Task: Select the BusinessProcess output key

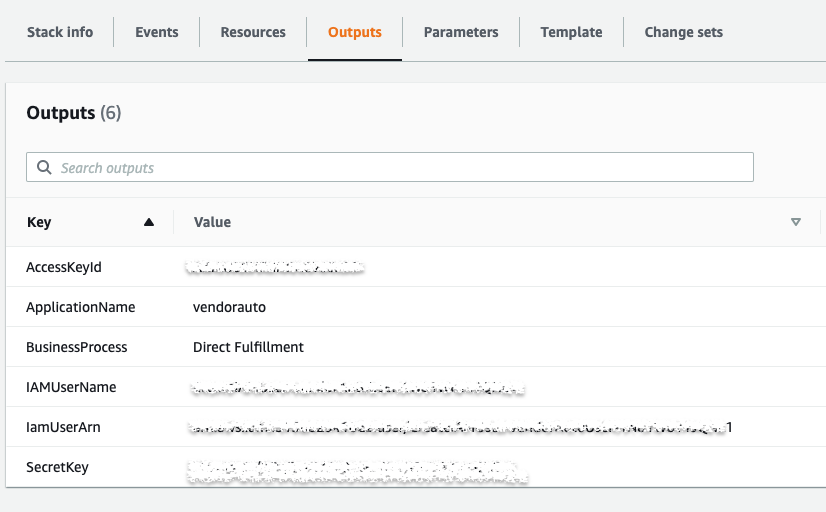Action: tap(77, 347)
